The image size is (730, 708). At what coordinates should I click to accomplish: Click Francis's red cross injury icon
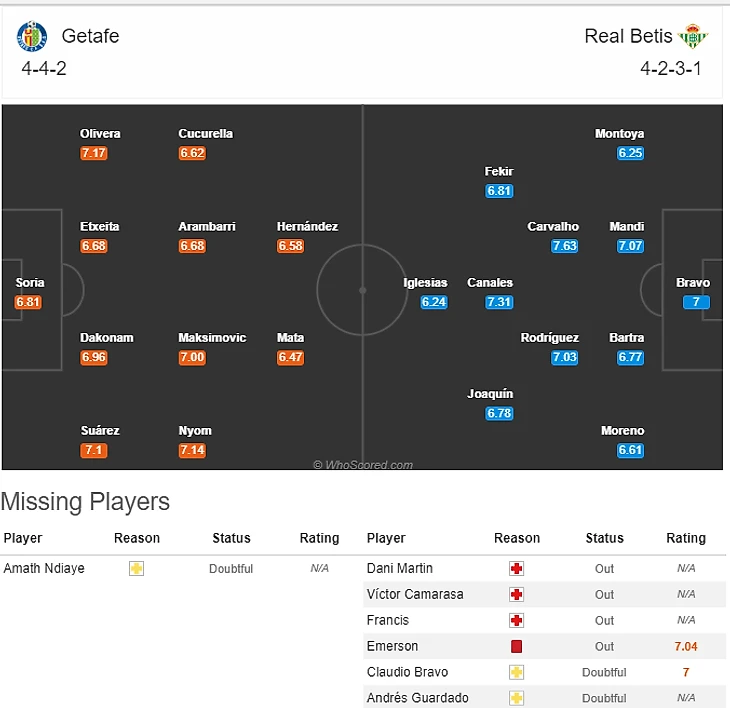516,620
